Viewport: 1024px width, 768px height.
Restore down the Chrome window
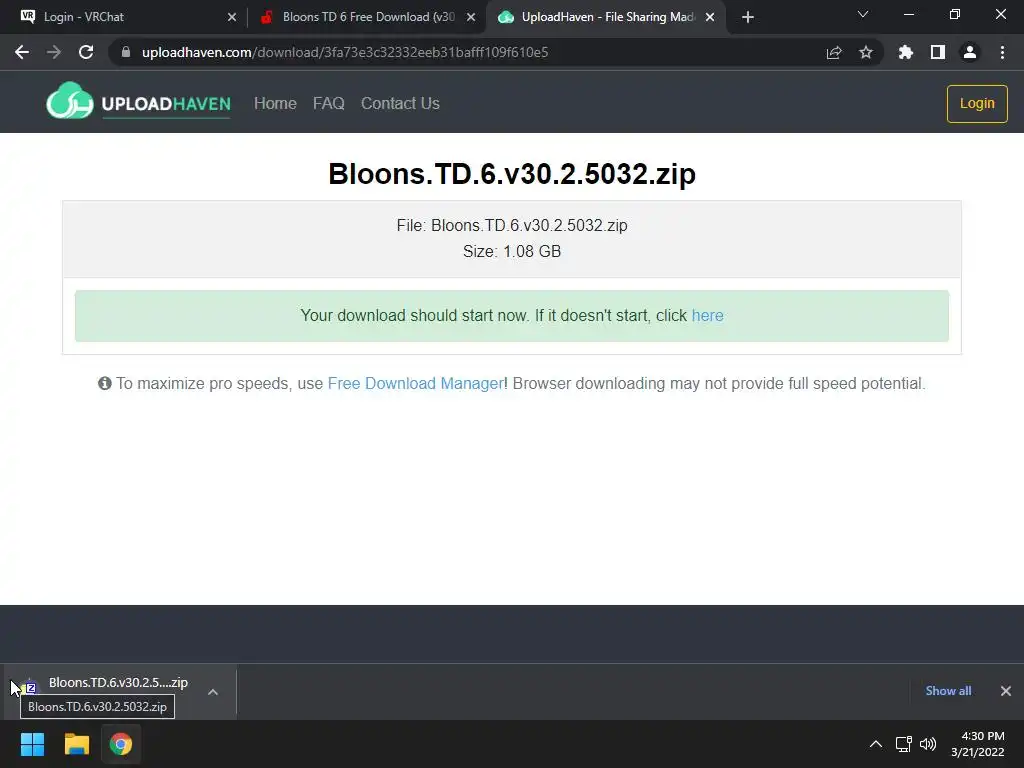coord(955,14)
